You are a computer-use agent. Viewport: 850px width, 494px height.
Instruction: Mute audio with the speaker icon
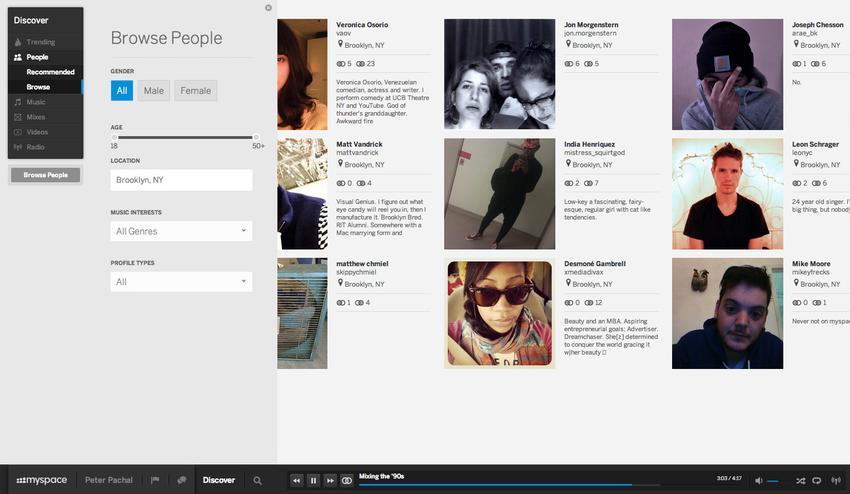coord(759,480)
